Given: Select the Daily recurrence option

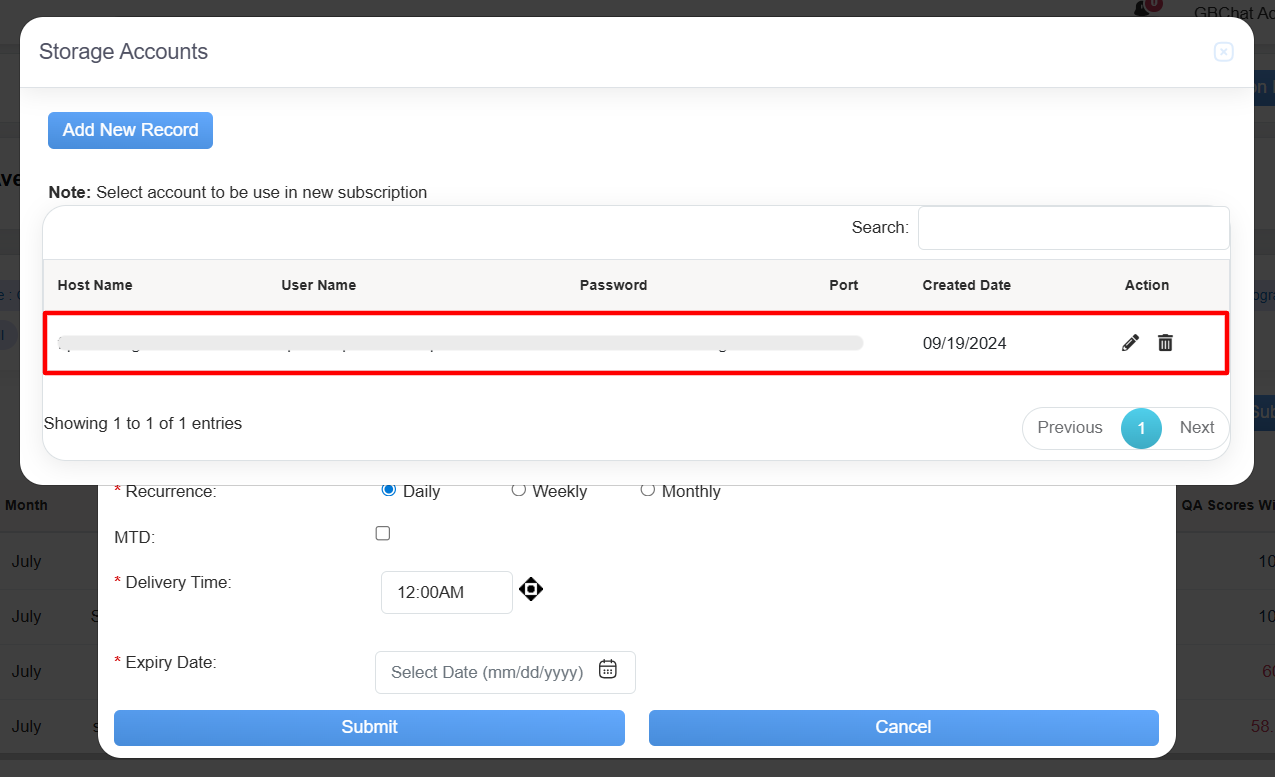Looking at the screenshot, I should (x=389, y=490).
